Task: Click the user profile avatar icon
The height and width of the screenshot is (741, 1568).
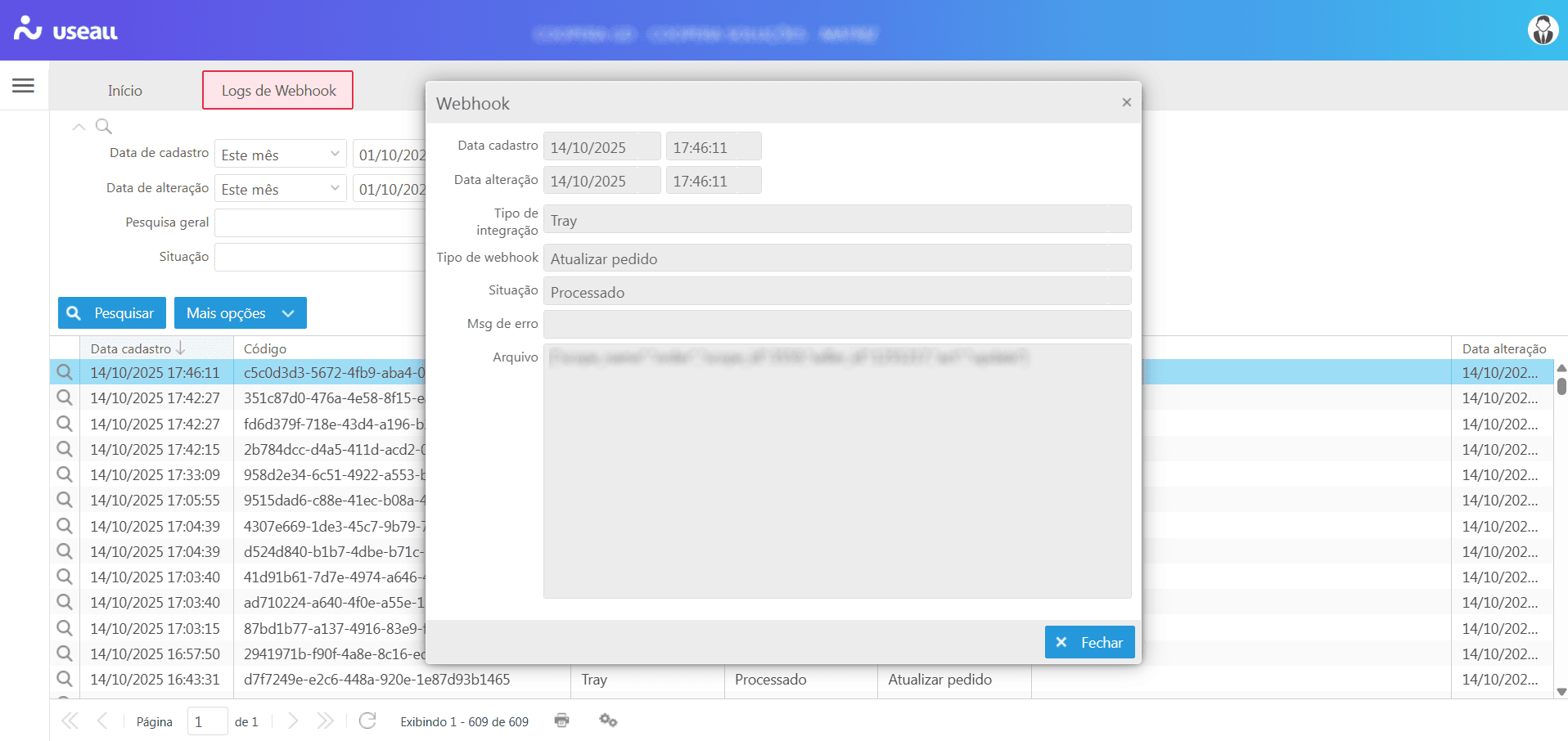Action: [x=1543, y=30]
